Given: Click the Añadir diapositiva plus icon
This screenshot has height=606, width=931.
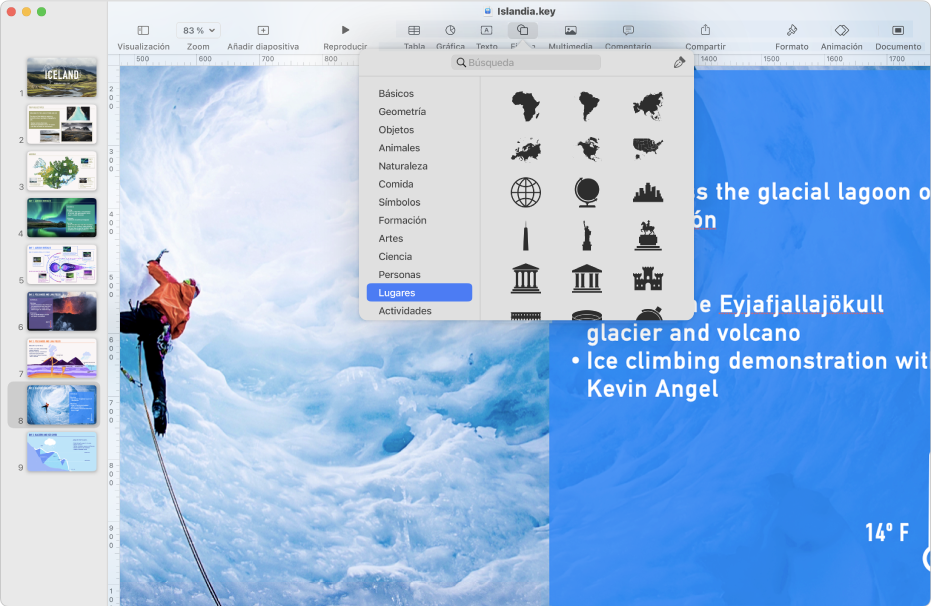Looking at the screenshot, I should click(x=263, y=30).
